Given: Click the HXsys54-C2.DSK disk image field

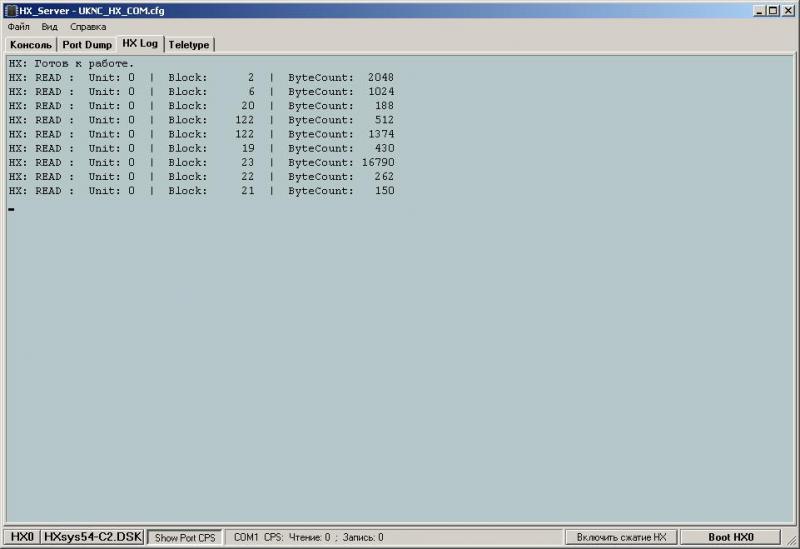Looking at the screenshot, I should [x=92, y=537].
